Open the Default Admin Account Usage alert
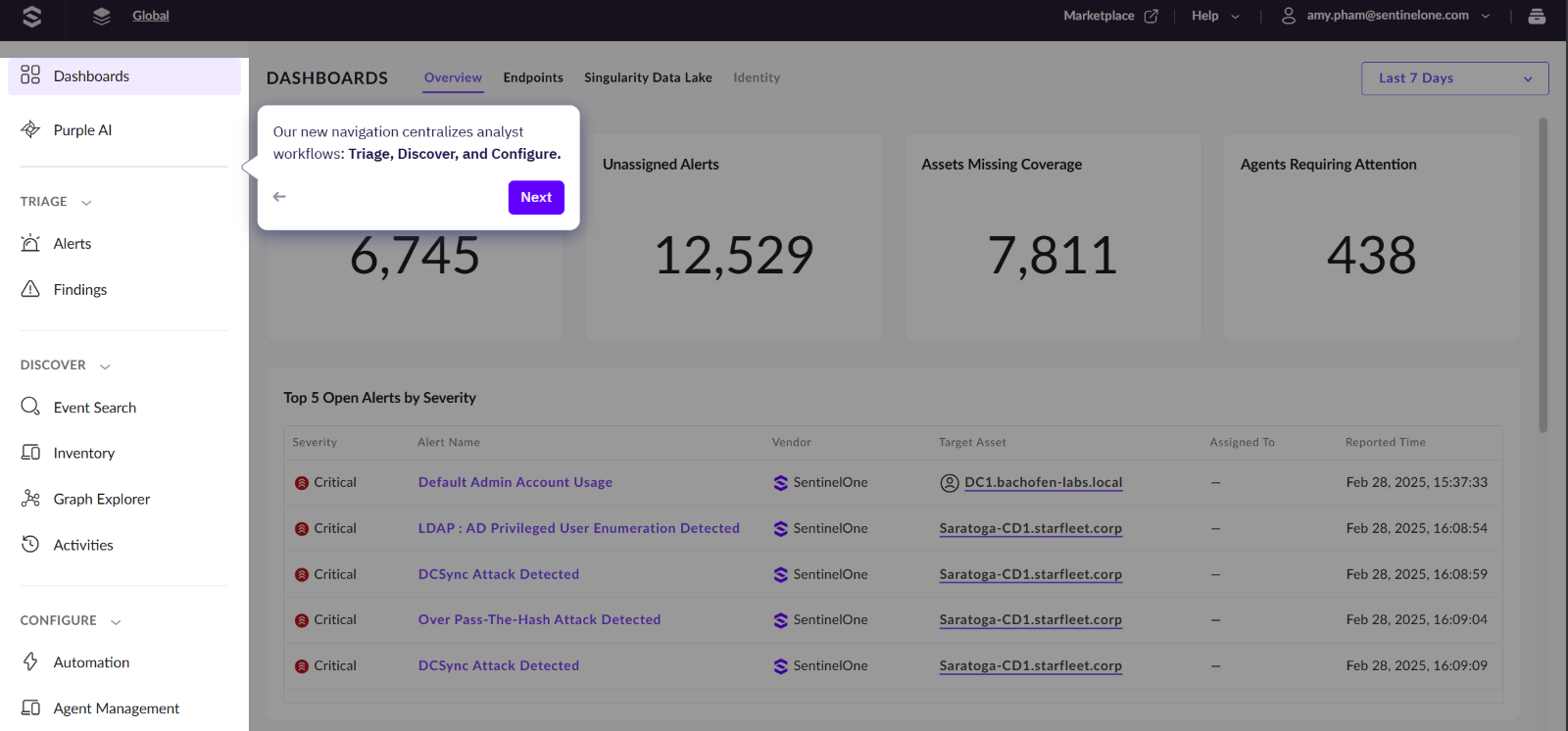 click(515, 482)
